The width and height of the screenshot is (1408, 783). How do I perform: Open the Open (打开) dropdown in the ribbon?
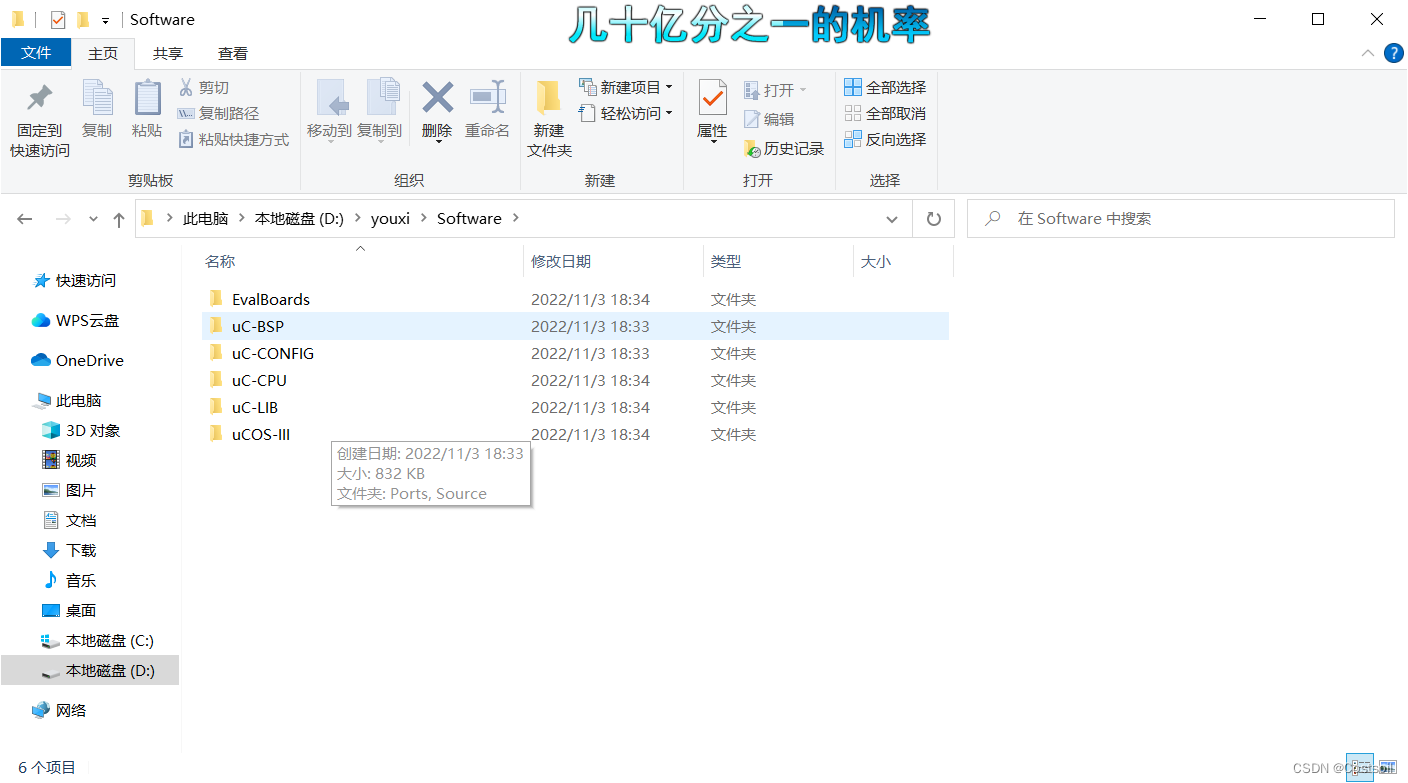point(775,90)
